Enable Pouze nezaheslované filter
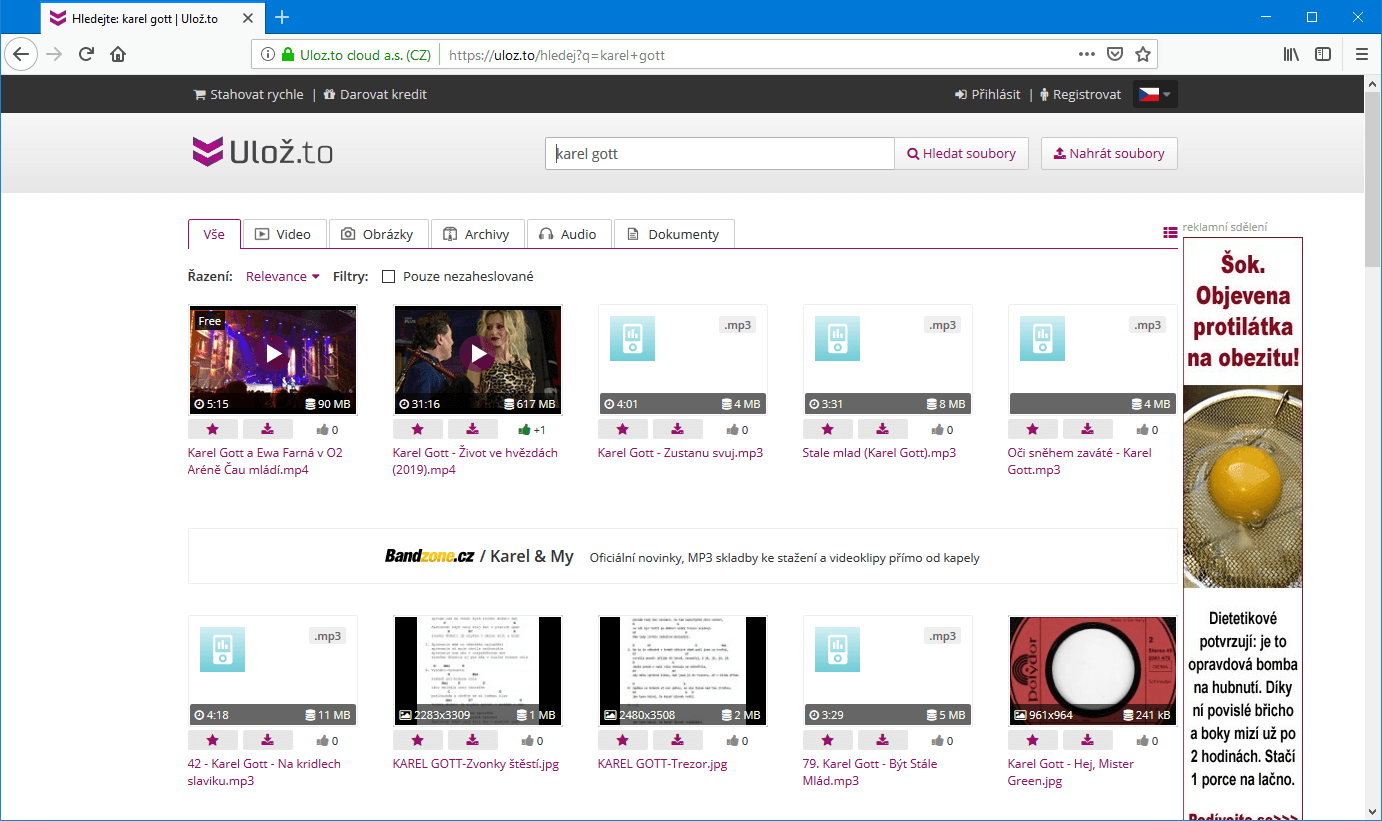This screenshot has height=821, width=1382. pyautogui.click(x=389, y=277)
